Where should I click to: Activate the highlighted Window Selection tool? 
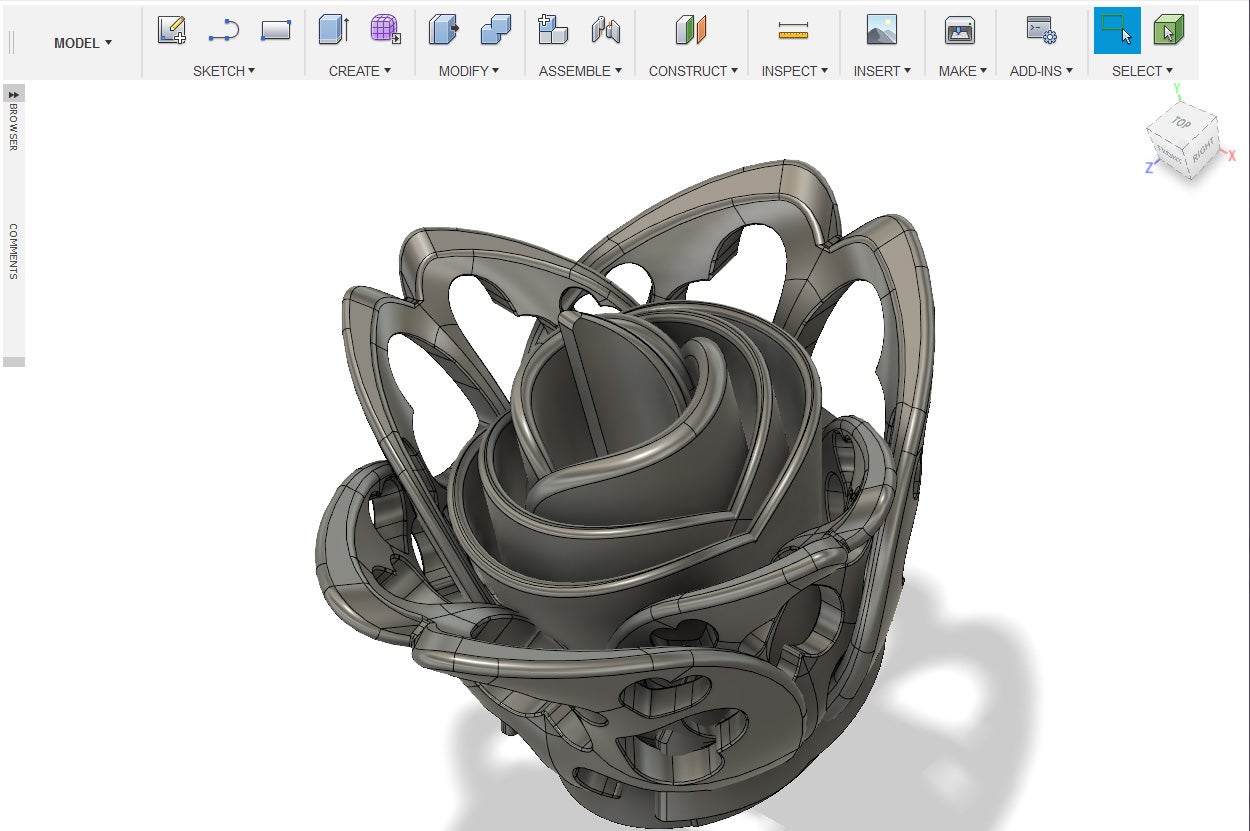[x=1117, y=31]
